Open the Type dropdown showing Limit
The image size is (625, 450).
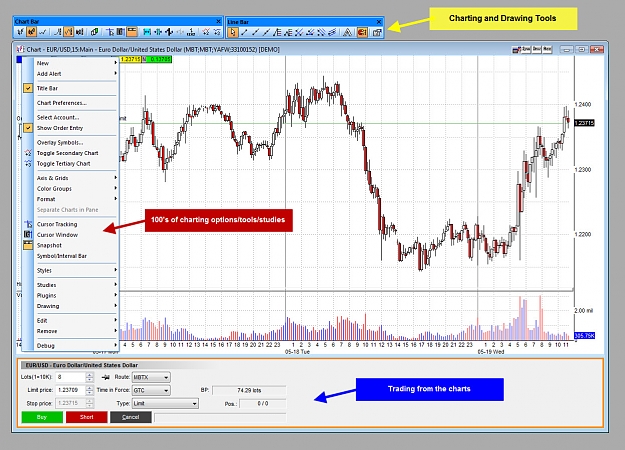(165, 403)
